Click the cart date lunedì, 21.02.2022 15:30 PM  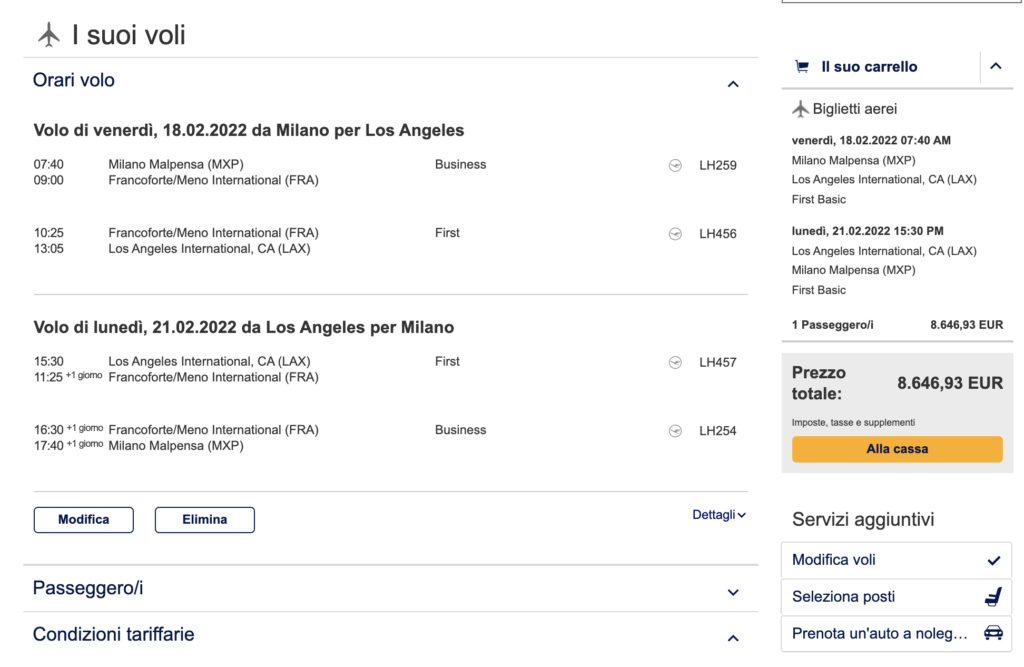(867, 231)
